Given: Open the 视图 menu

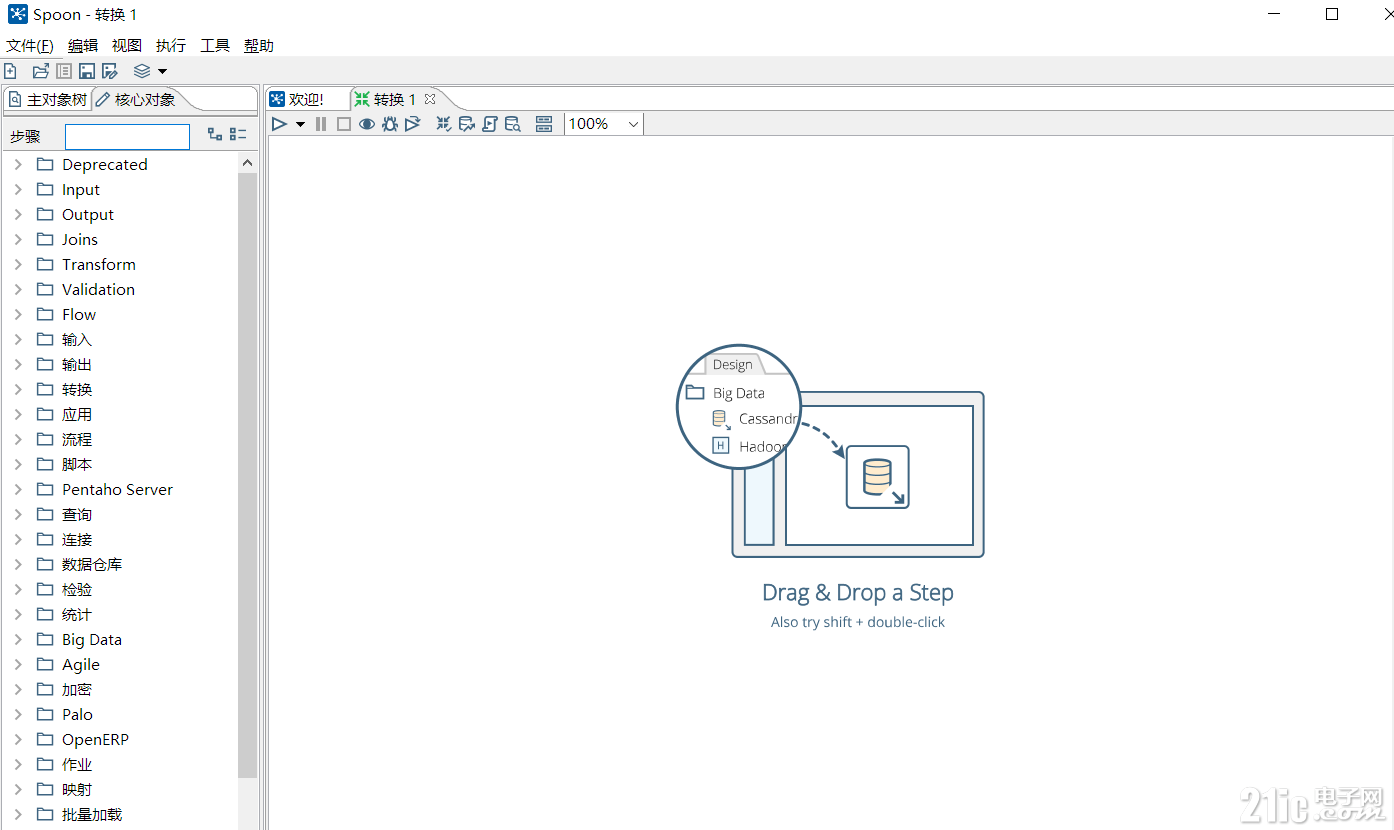Looking at the screenshot, I should tap(127, 46).
